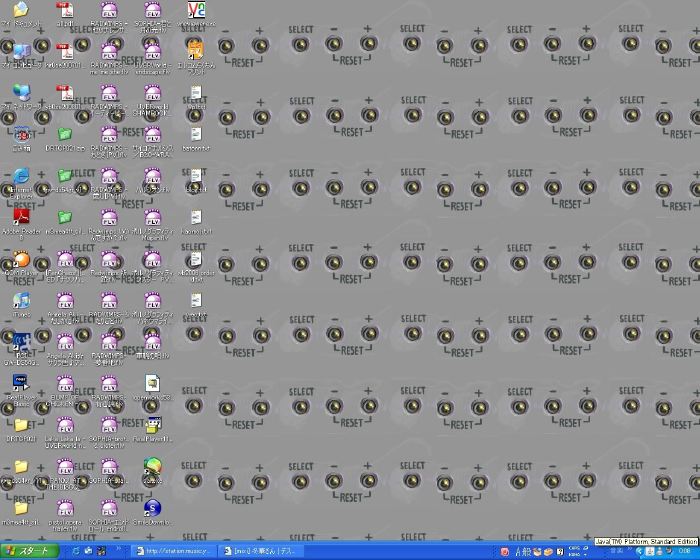Viewport: 700px width, 560px height.
Task: Select the UVERworld endscape.flv file
Action: (x=152, y=51)
